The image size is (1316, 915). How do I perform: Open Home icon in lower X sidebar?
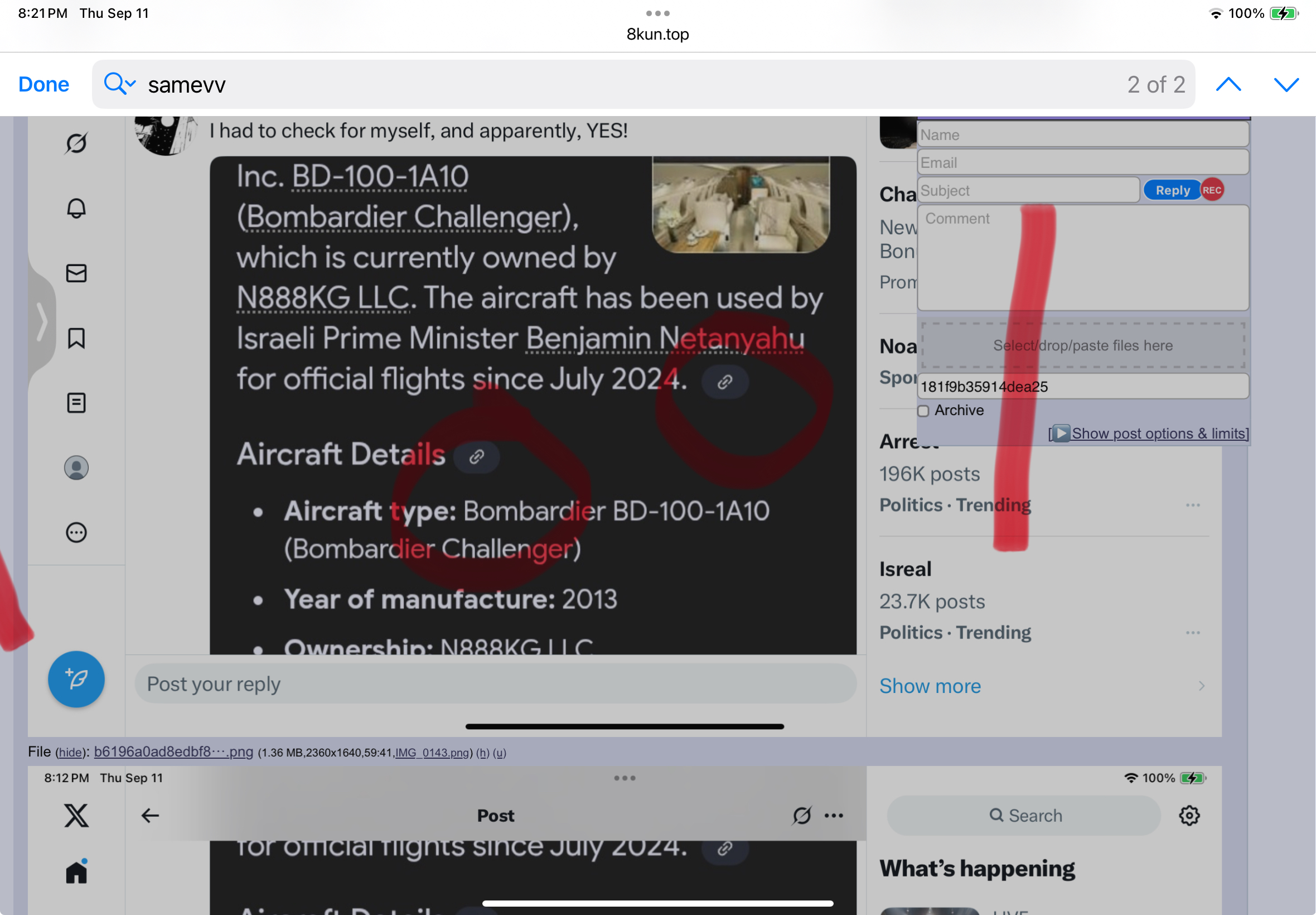click(76, 872)
